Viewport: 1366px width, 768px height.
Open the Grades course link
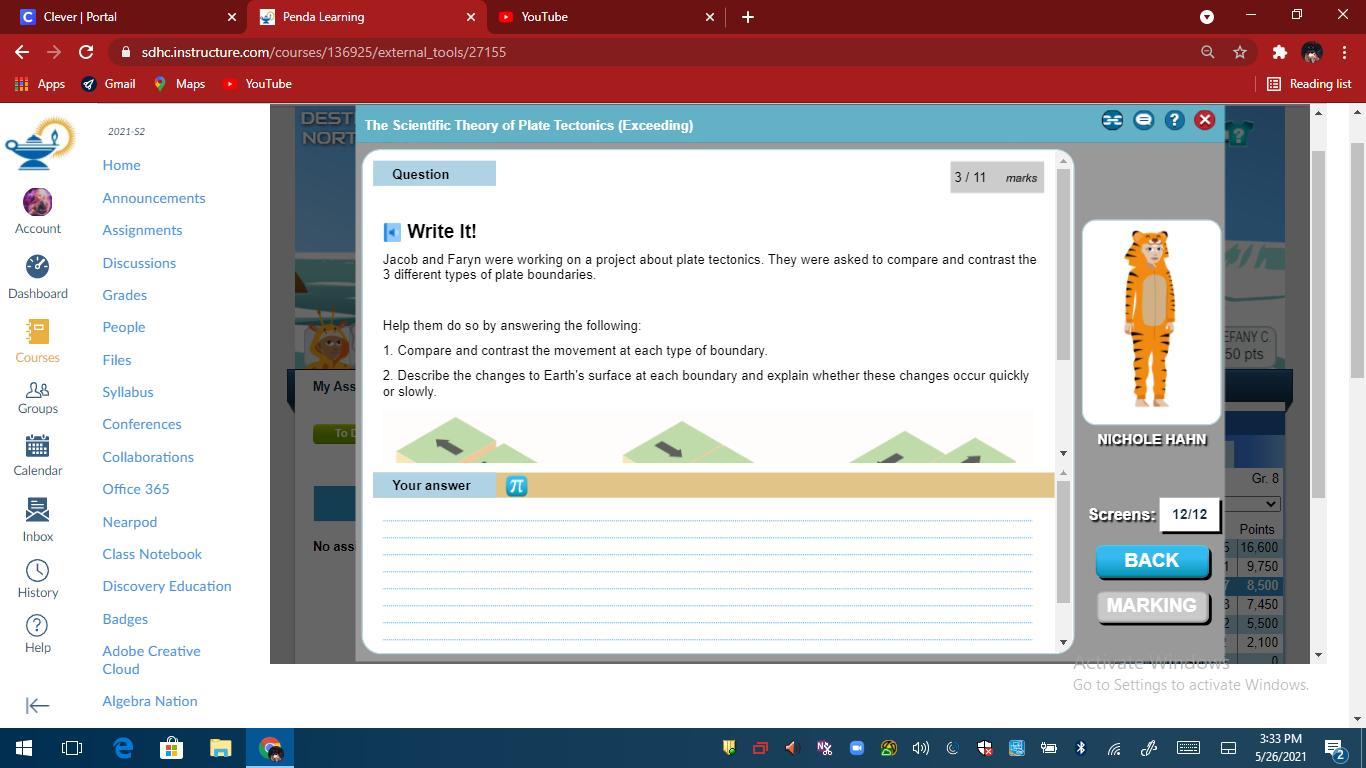pyautogui.click(x=124, y=295)
